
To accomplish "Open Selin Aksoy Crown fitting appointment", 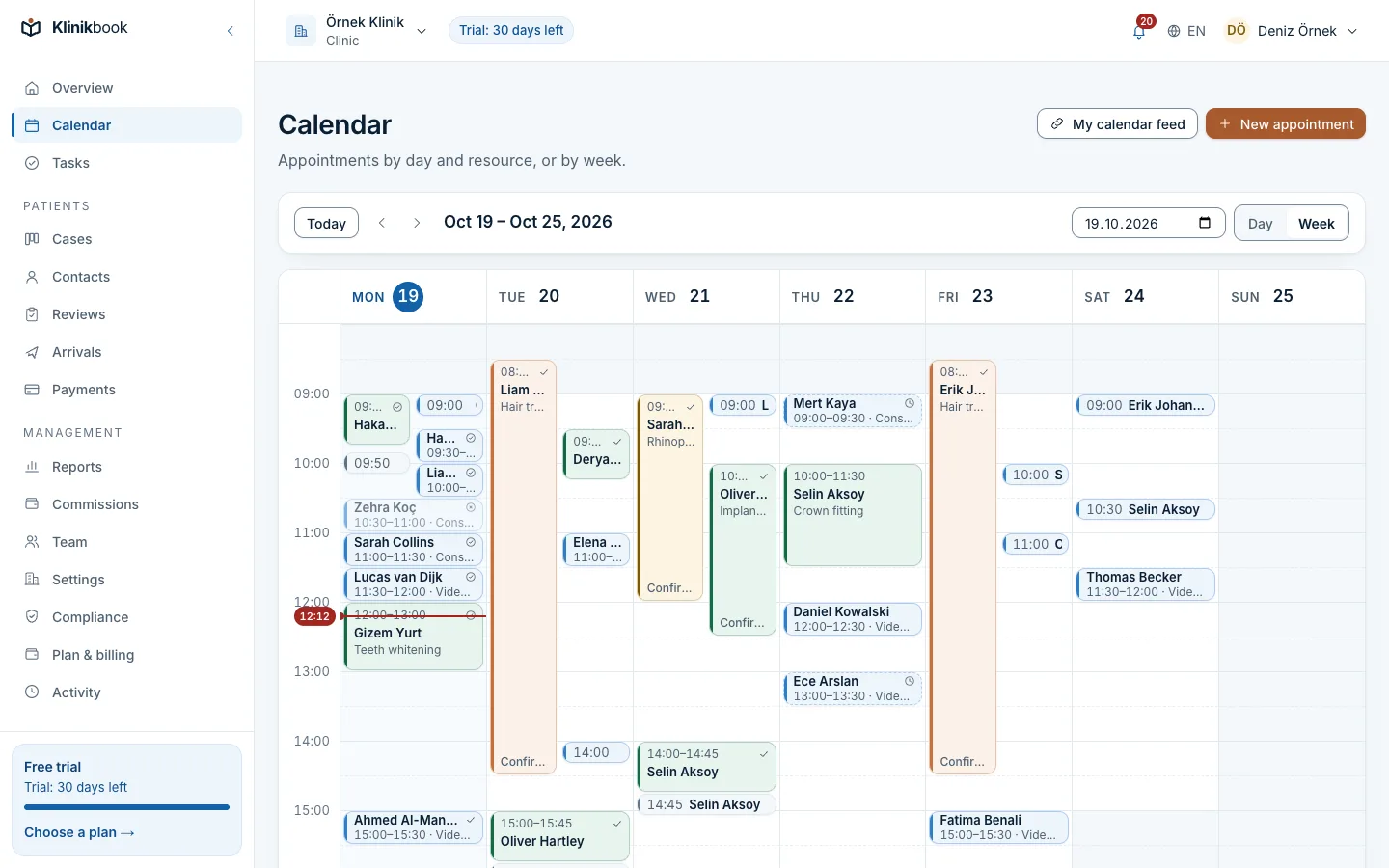I will pyautogui.click(x=853, y=515).
